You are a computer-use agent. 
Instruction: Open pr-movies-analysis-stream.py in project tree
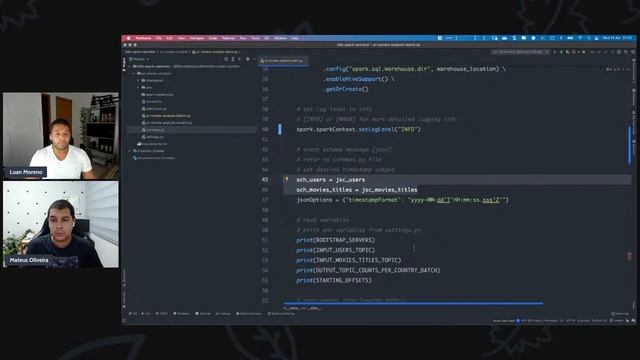pyautogui.click(x=167, y=122)
